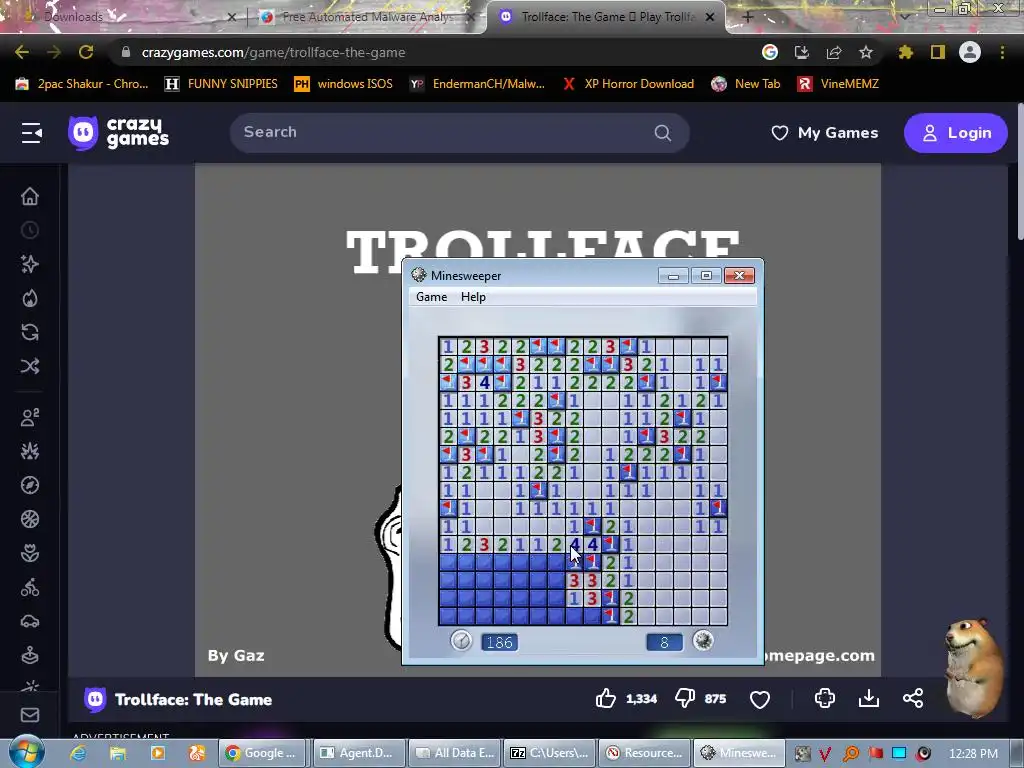Image resolution: width=1024 pixels, height=768 pixels.
Task: Click the CrazyGames search field
Action: point(459,133)
